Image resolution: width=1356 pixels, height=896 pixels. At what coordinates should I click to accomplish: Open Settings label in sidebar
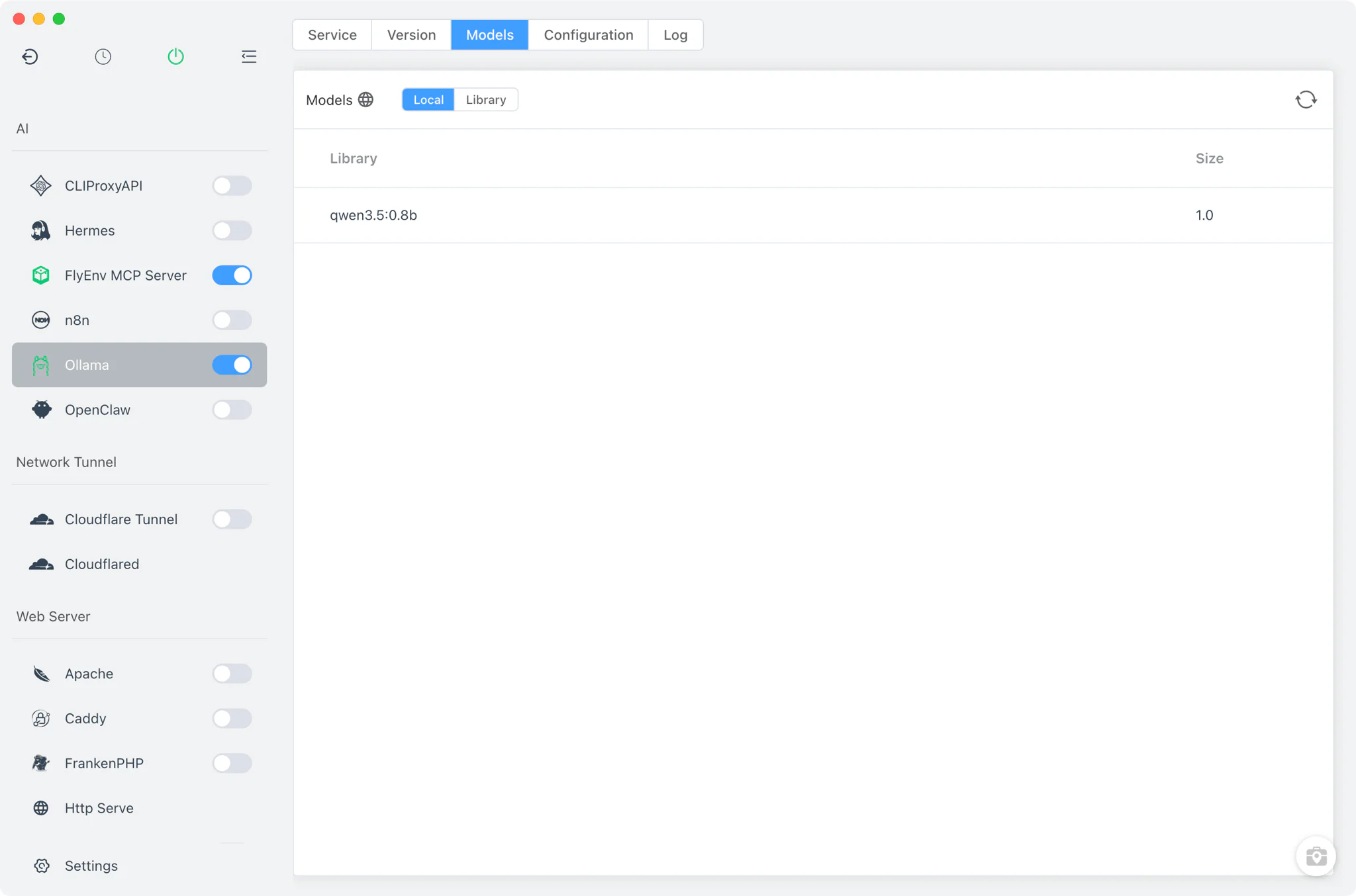point(91,866)
